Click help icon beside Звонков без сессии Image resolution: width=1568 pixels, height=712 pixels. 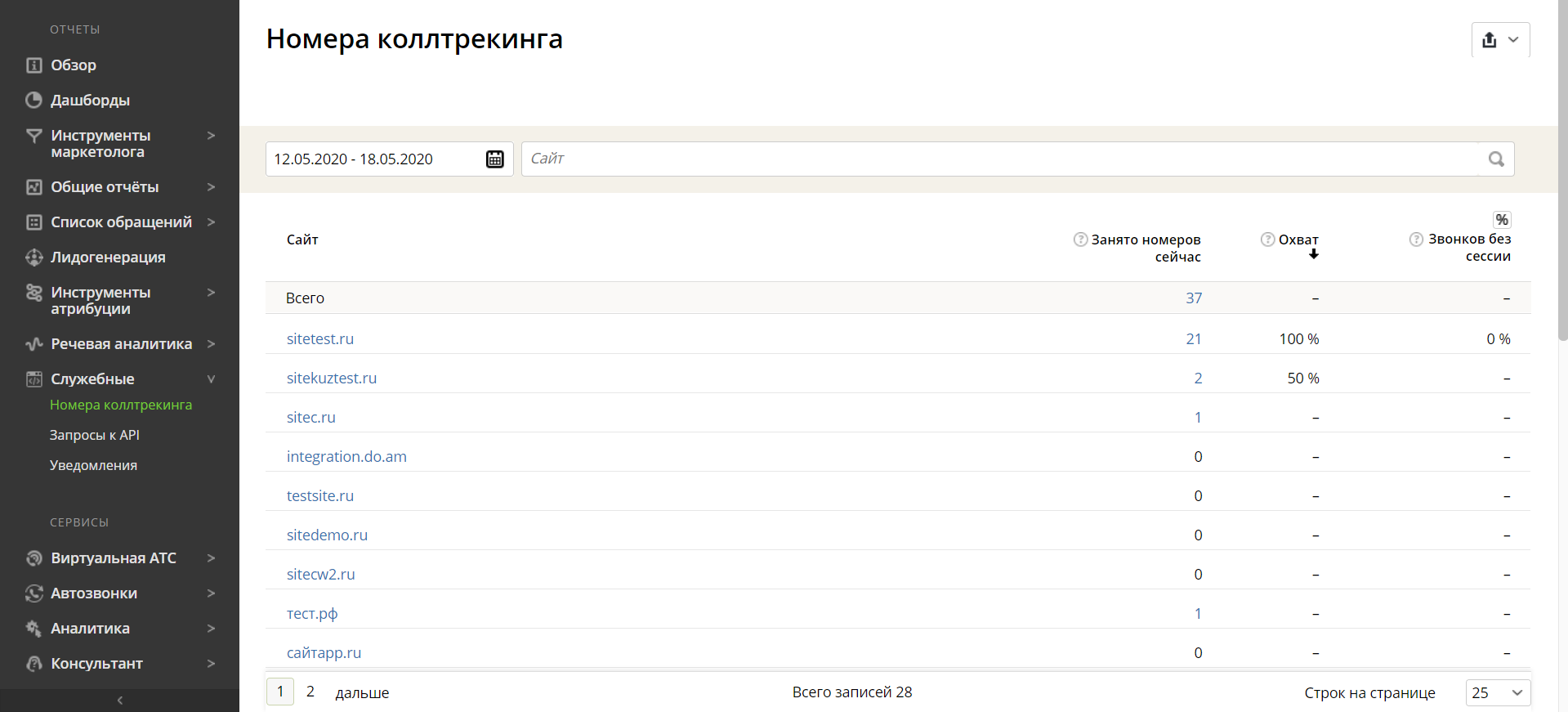pos(1417,240)
